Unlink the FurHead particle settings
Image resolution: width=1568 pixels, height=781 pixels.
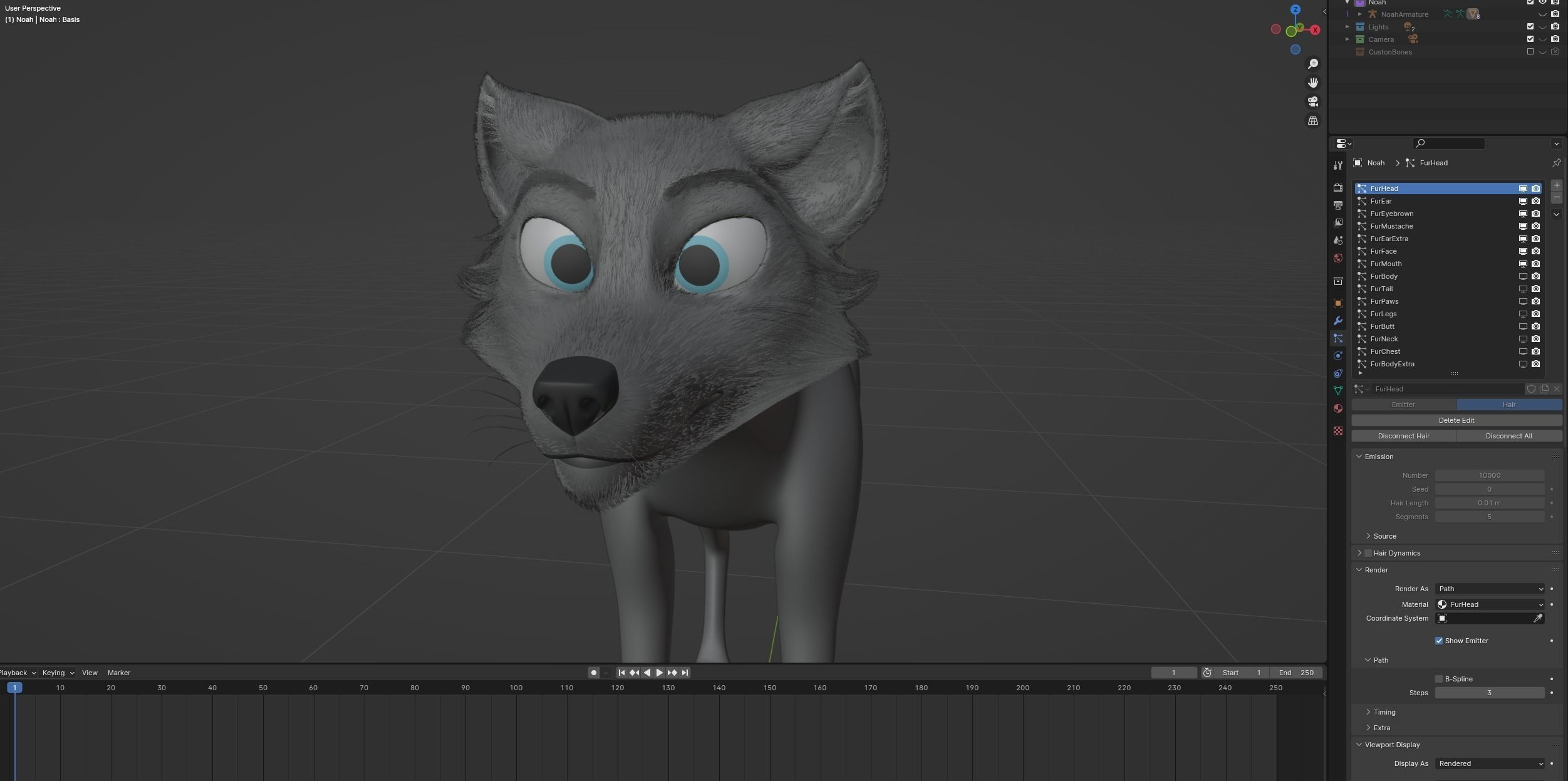pyautogui.click(x=1556, y=389)
